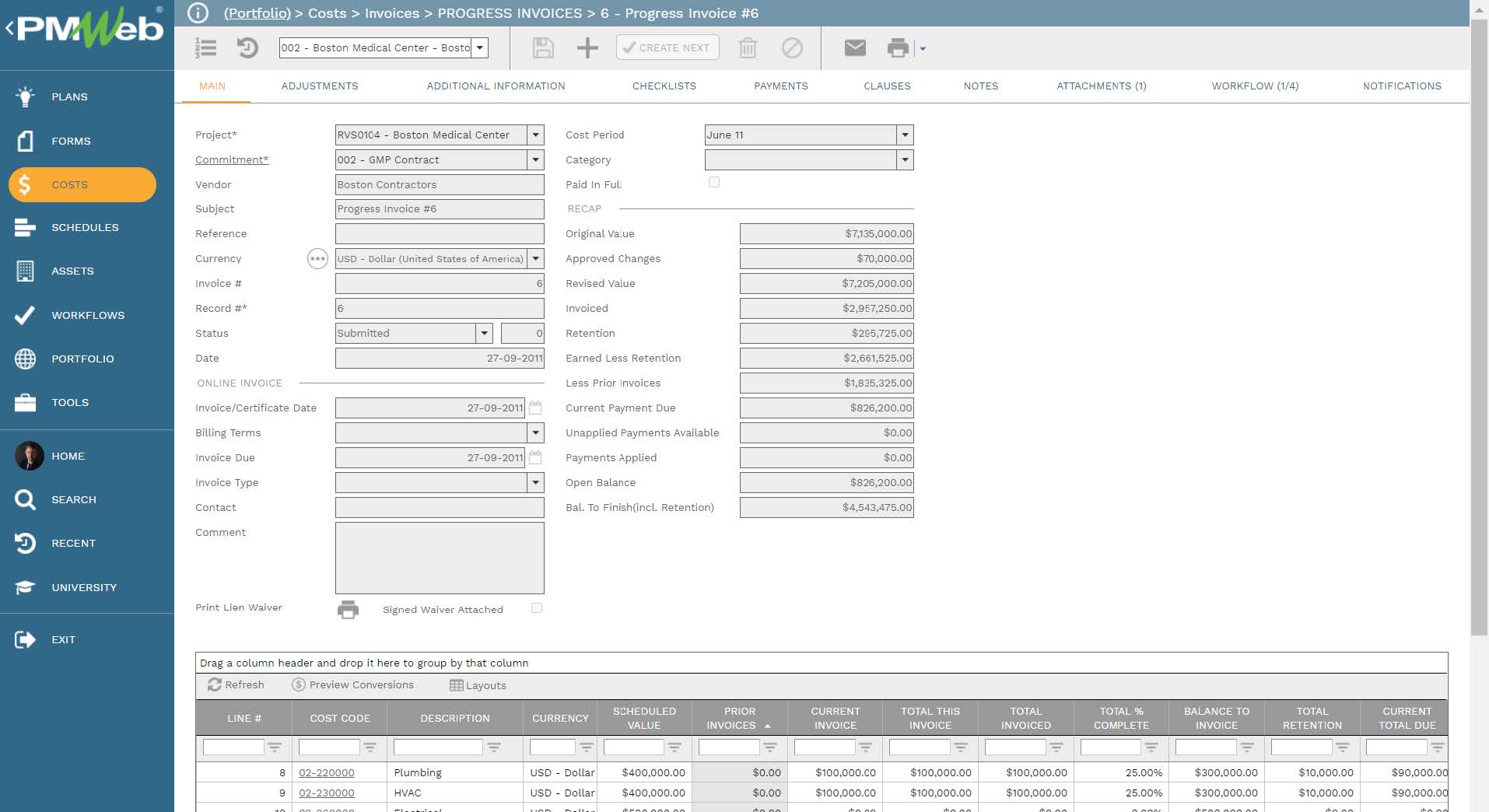Click the Create Next button
1489x812 pixels.
coord(667,47)
